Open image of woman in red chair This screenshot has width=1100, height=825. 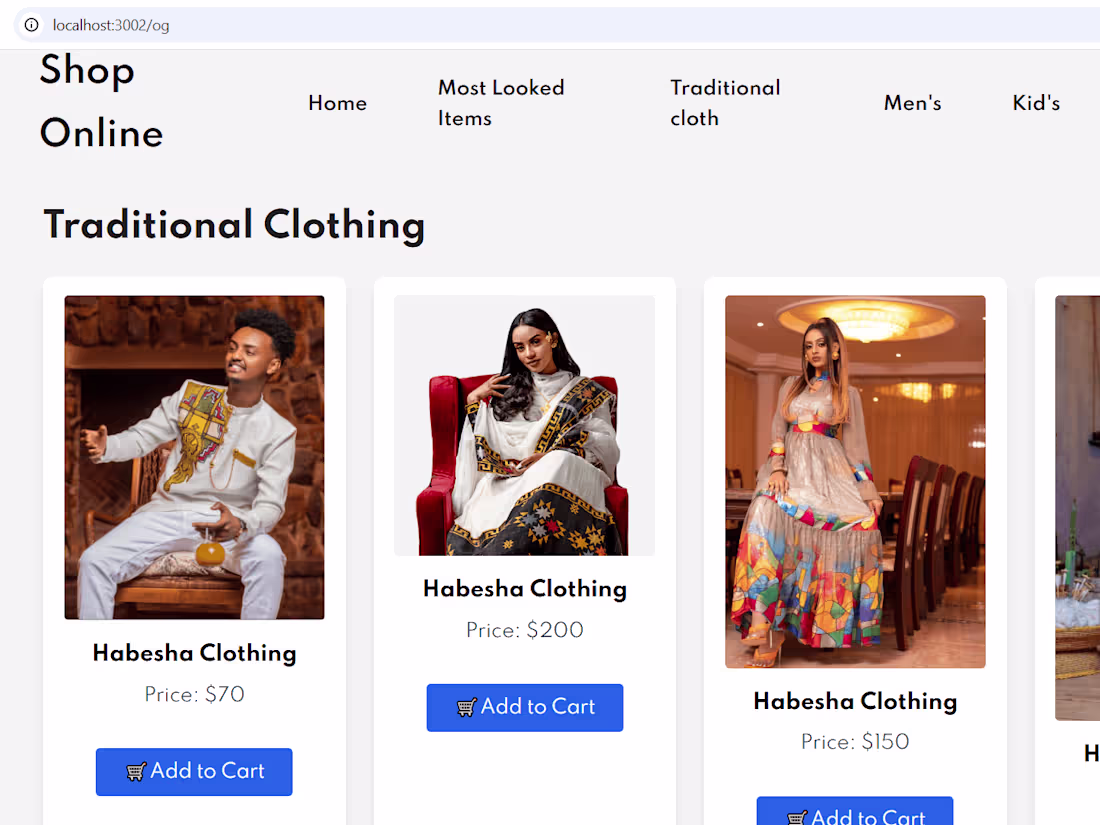point(525,425)
